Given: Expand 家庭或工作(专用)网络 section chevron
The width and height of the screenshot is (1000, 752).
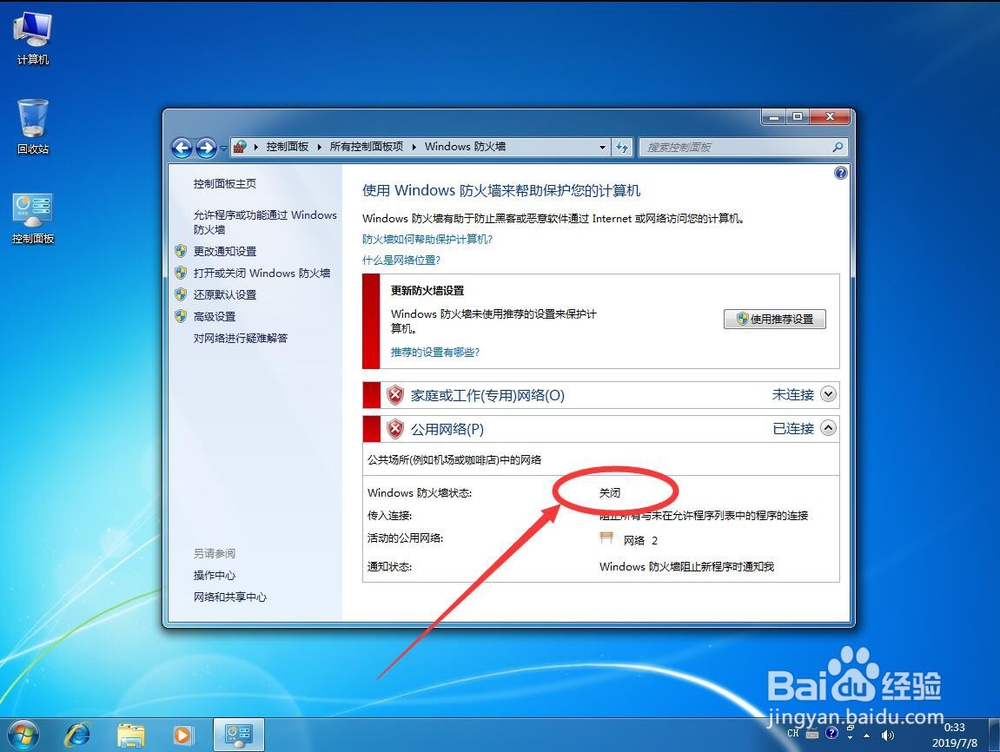Looking at the screenshot, I should [x=828, y=394].
